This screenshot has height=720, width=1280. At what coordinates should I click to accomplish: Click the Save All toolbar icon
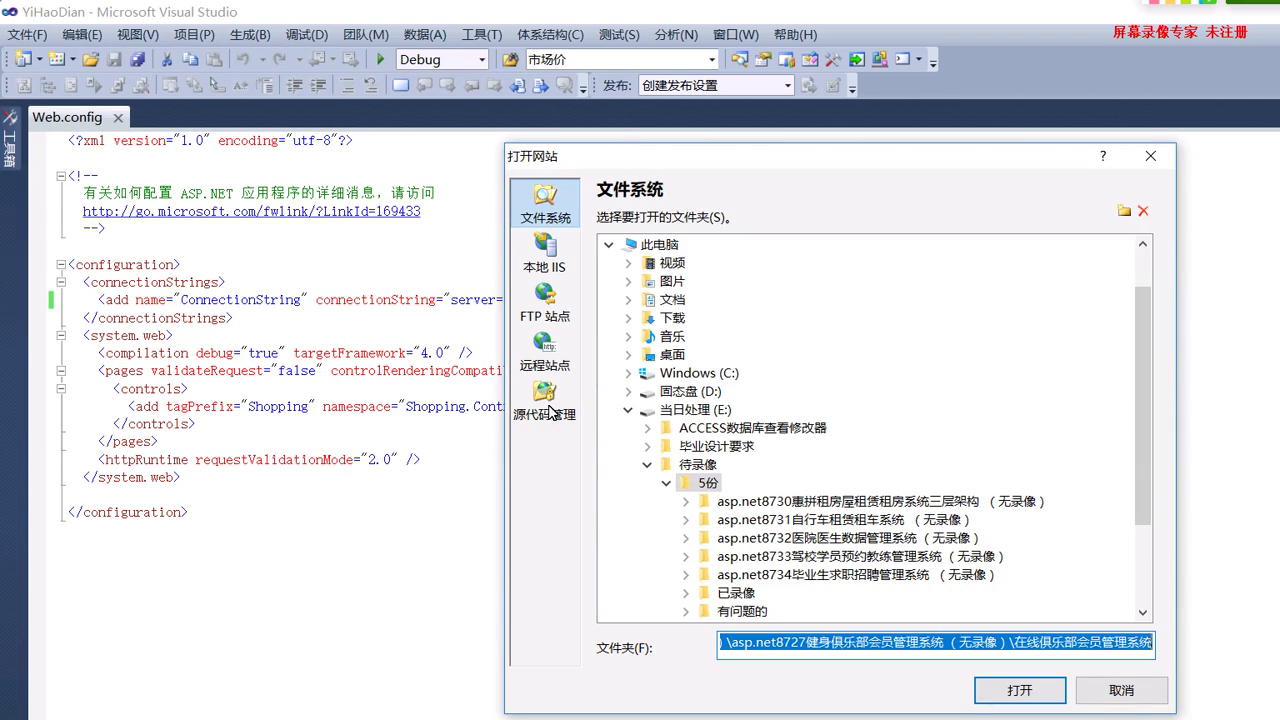click(x=138, y=59)
